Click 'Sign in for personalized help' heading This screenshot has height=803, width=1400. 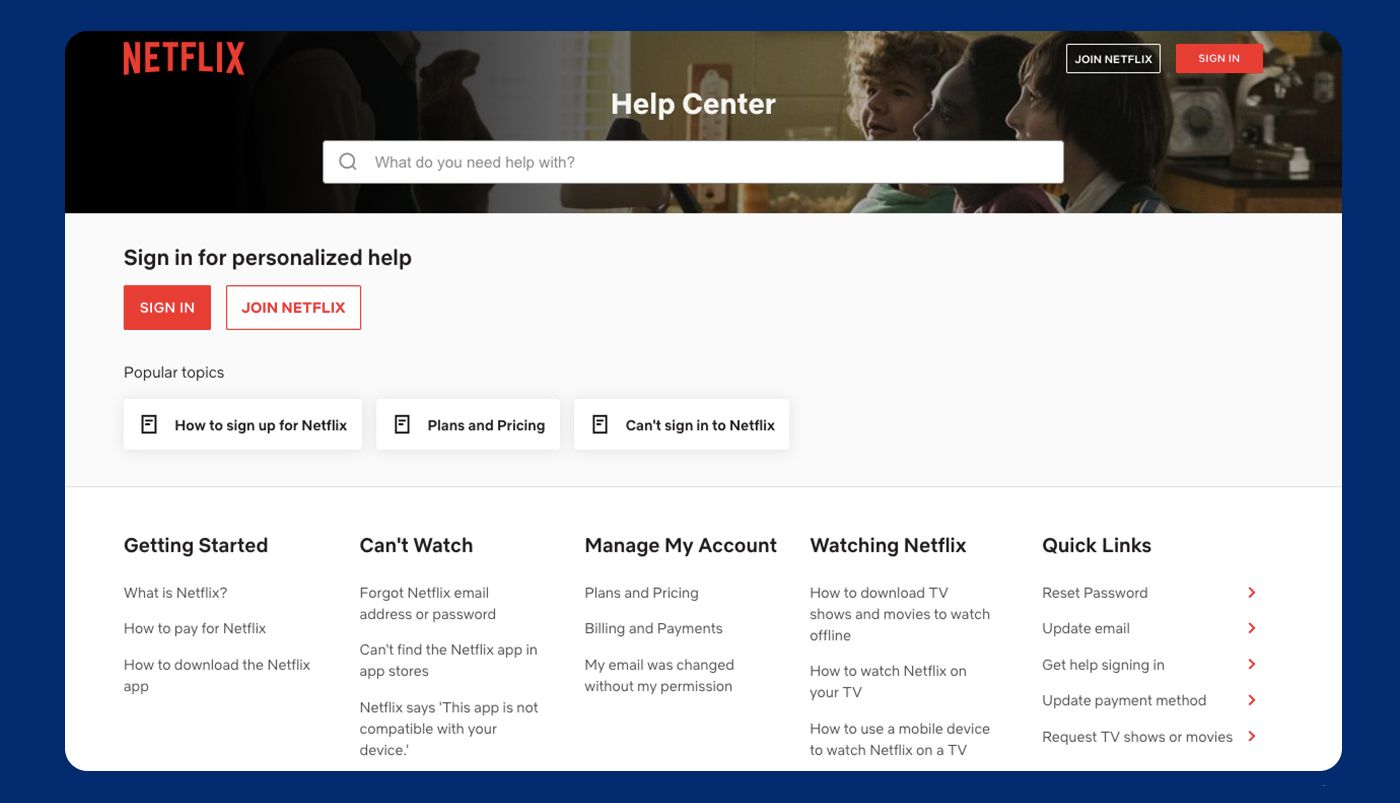[x=268, y=258]
